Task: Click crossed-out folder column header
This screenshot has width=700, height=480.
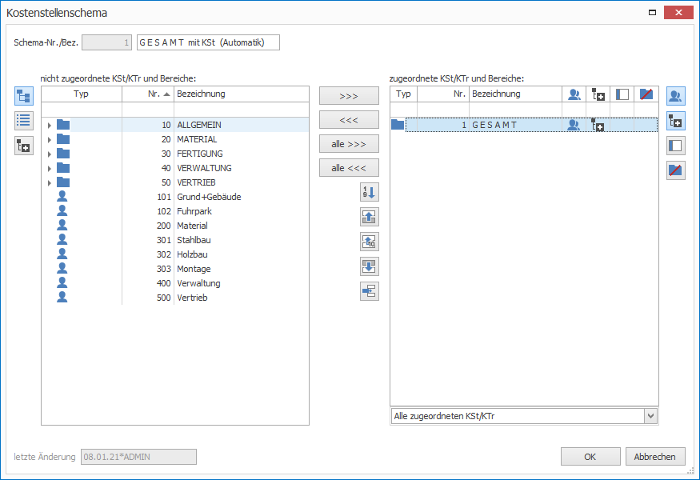Action: 646,94
